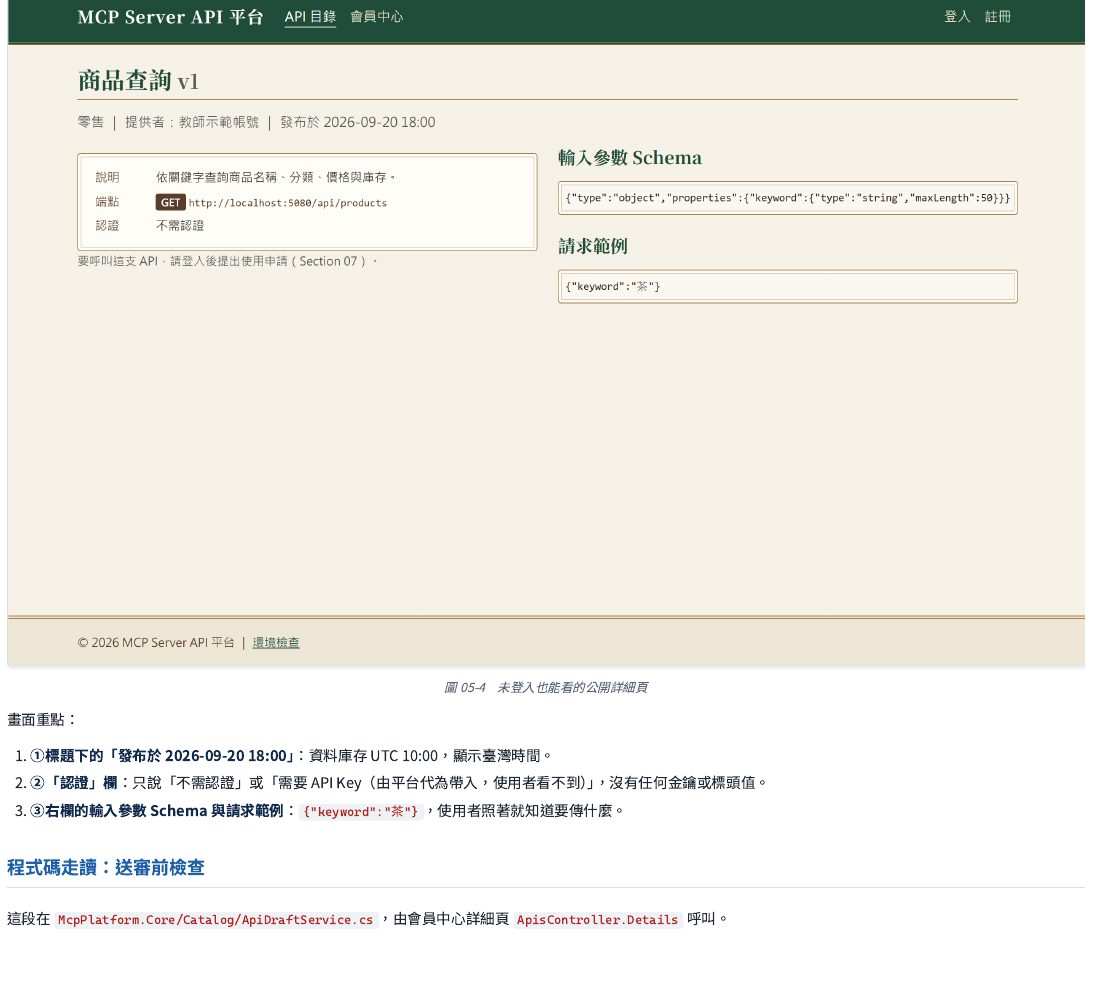Screen dimensions: 1093x983
Task: Click the 說明 label in info card
Action: [107, 178]
